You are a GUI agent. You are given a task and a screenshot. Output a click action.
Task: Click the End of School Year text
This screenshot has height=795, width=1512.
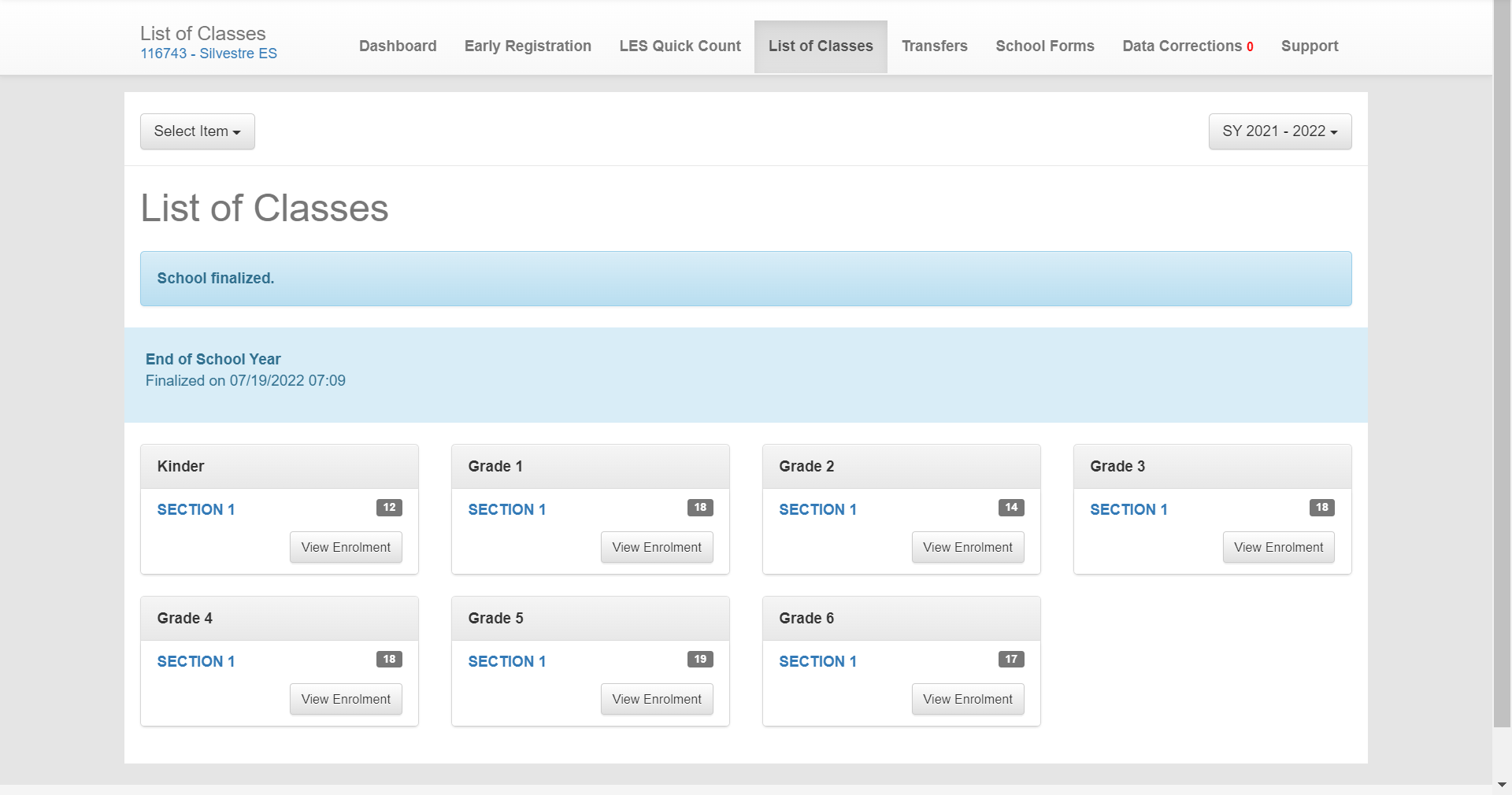[213, 359]
